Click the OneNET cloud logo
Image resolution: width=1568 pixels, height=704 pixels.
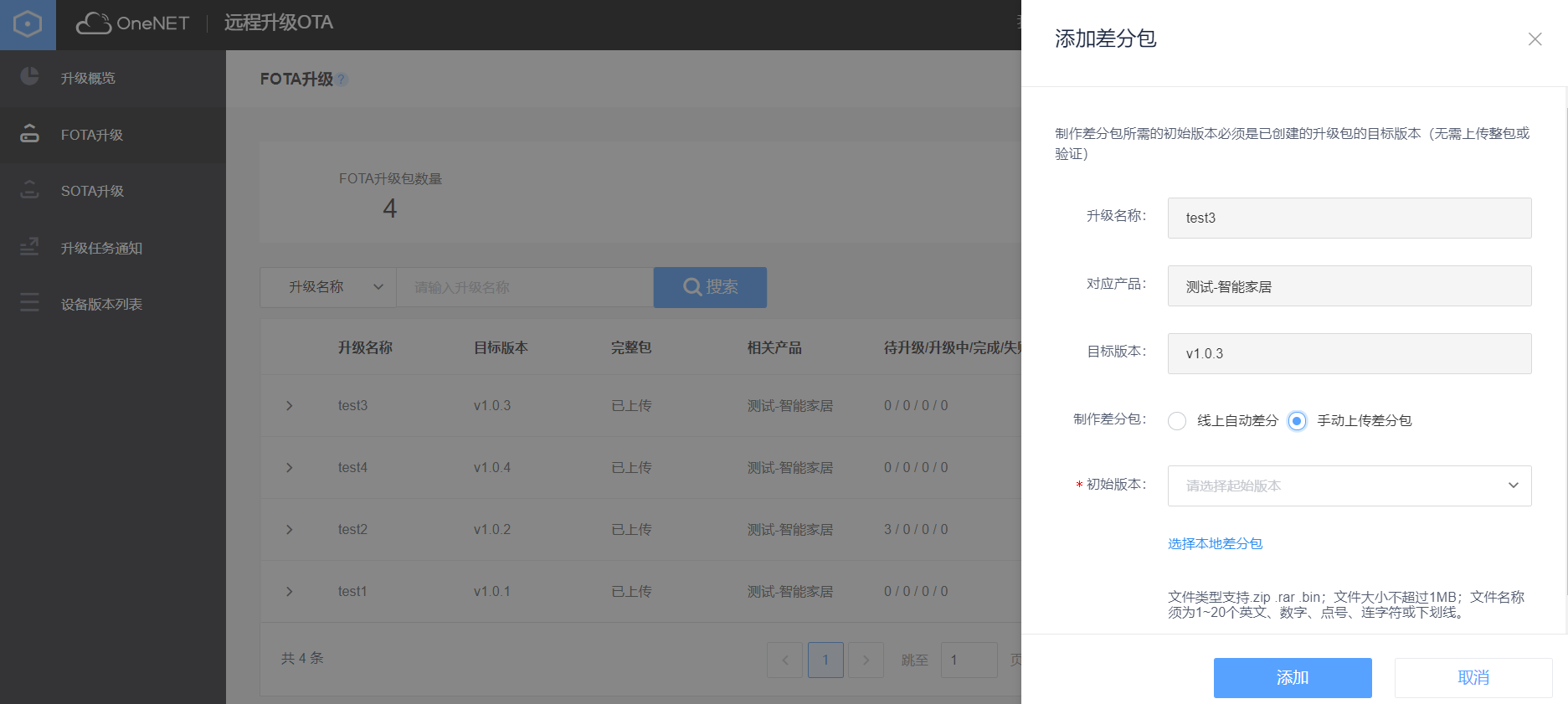[x=133, y=23]
